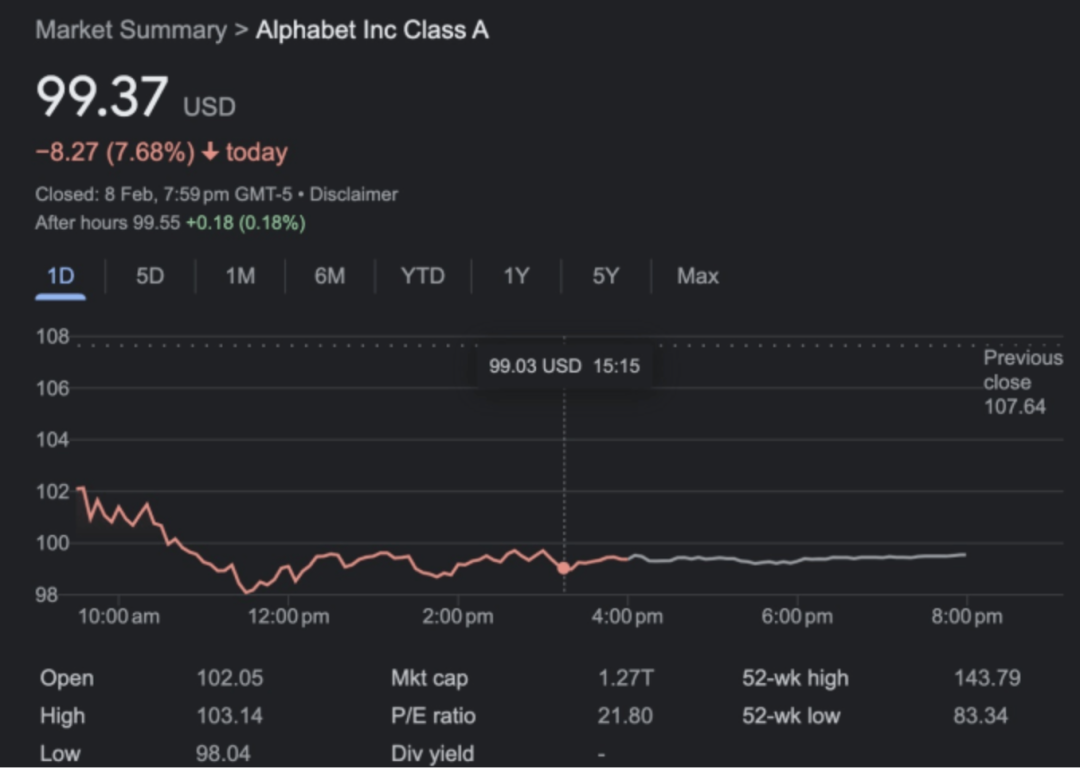The image size is (1080, 769).
Task: Click the 52-wk high value 143.79
Action: 987,678
